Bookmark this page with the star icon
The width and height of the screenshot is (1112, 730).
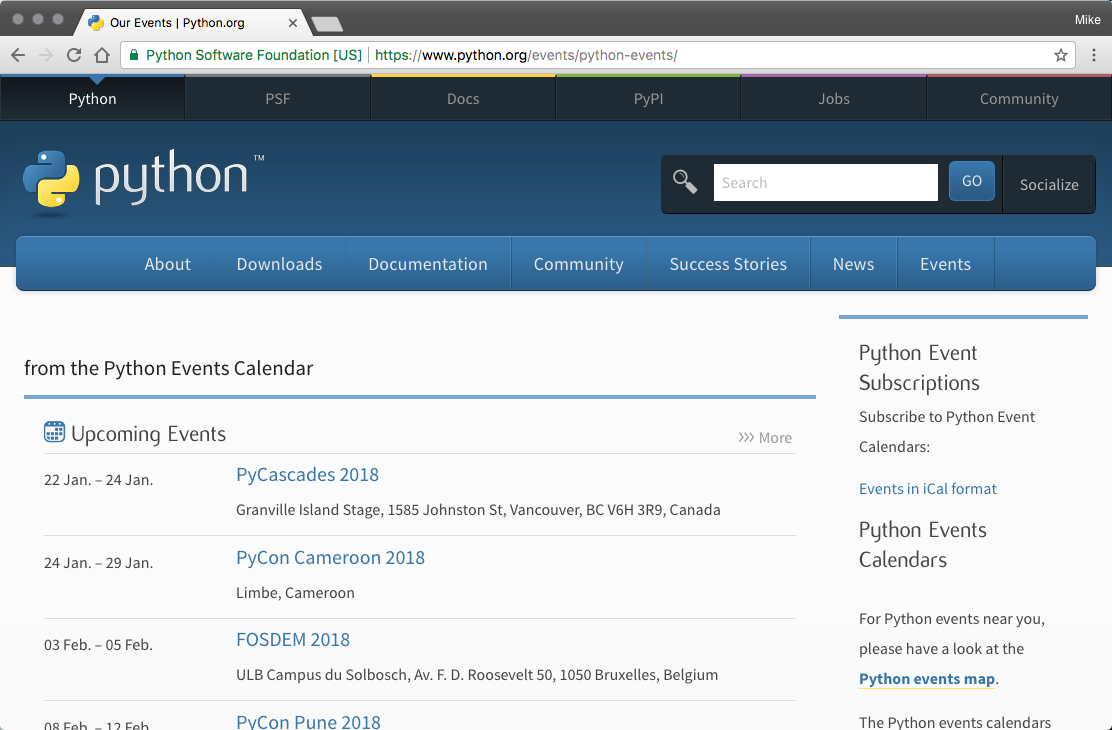[x=1061, y=56]
